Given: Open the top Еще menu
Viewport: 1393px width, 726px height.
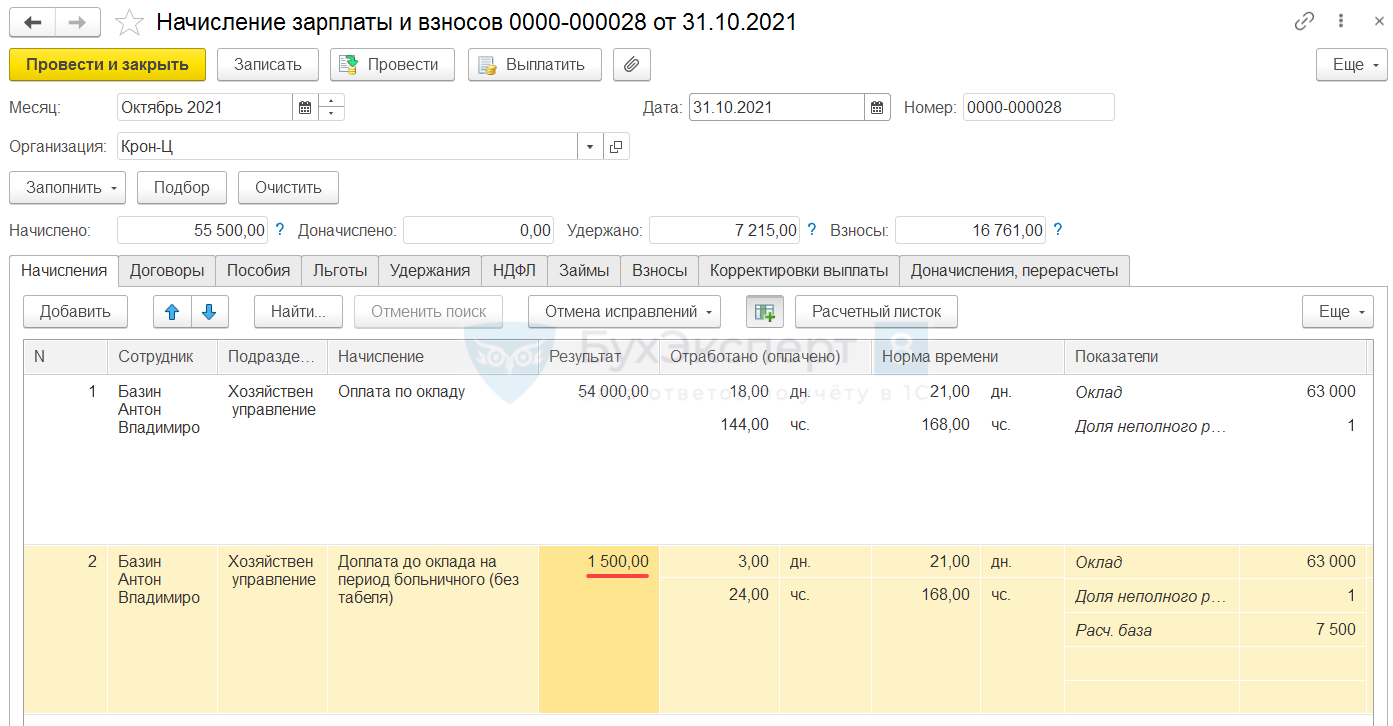Looking at the screenshot, I should click(x=1352, y=65).
